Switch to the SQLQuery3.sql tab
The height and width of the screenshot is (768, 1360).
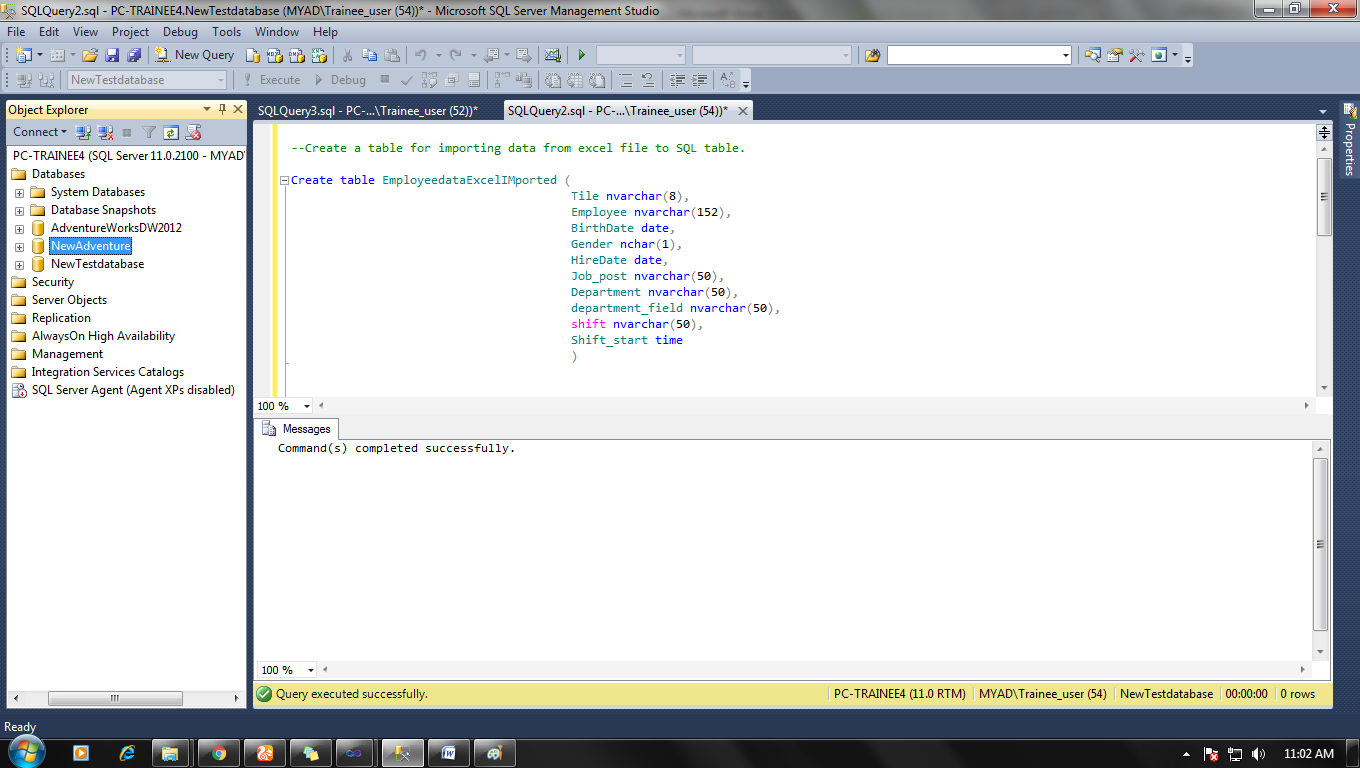pos(367,111)
